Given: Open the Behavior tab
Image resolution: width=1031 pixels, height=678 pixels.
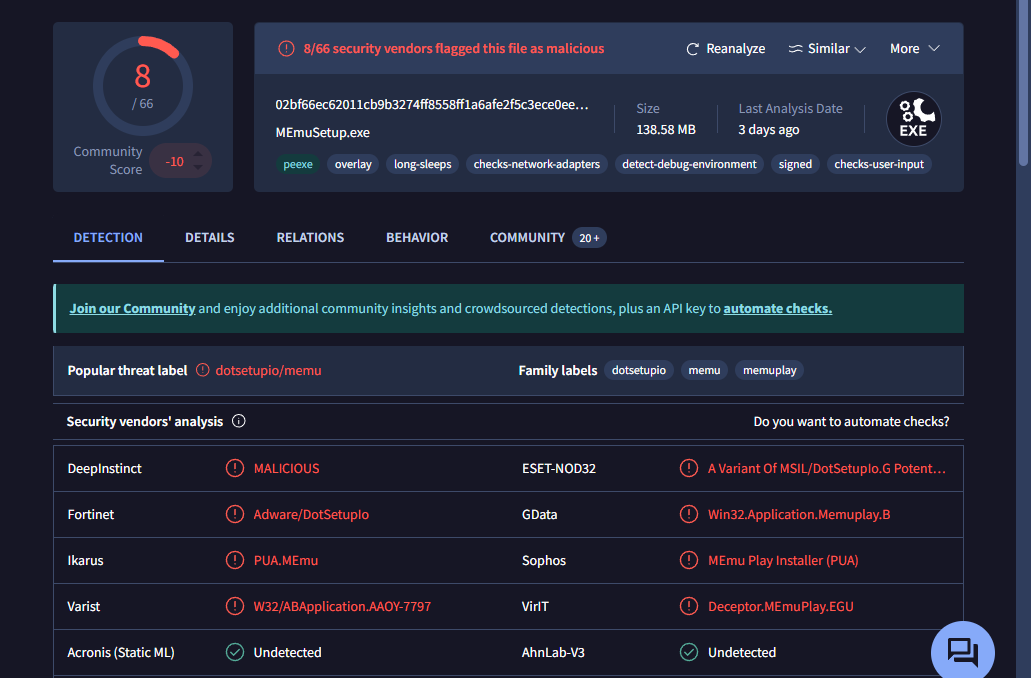Looking at the screenshot, I should [x=417, y=238].
